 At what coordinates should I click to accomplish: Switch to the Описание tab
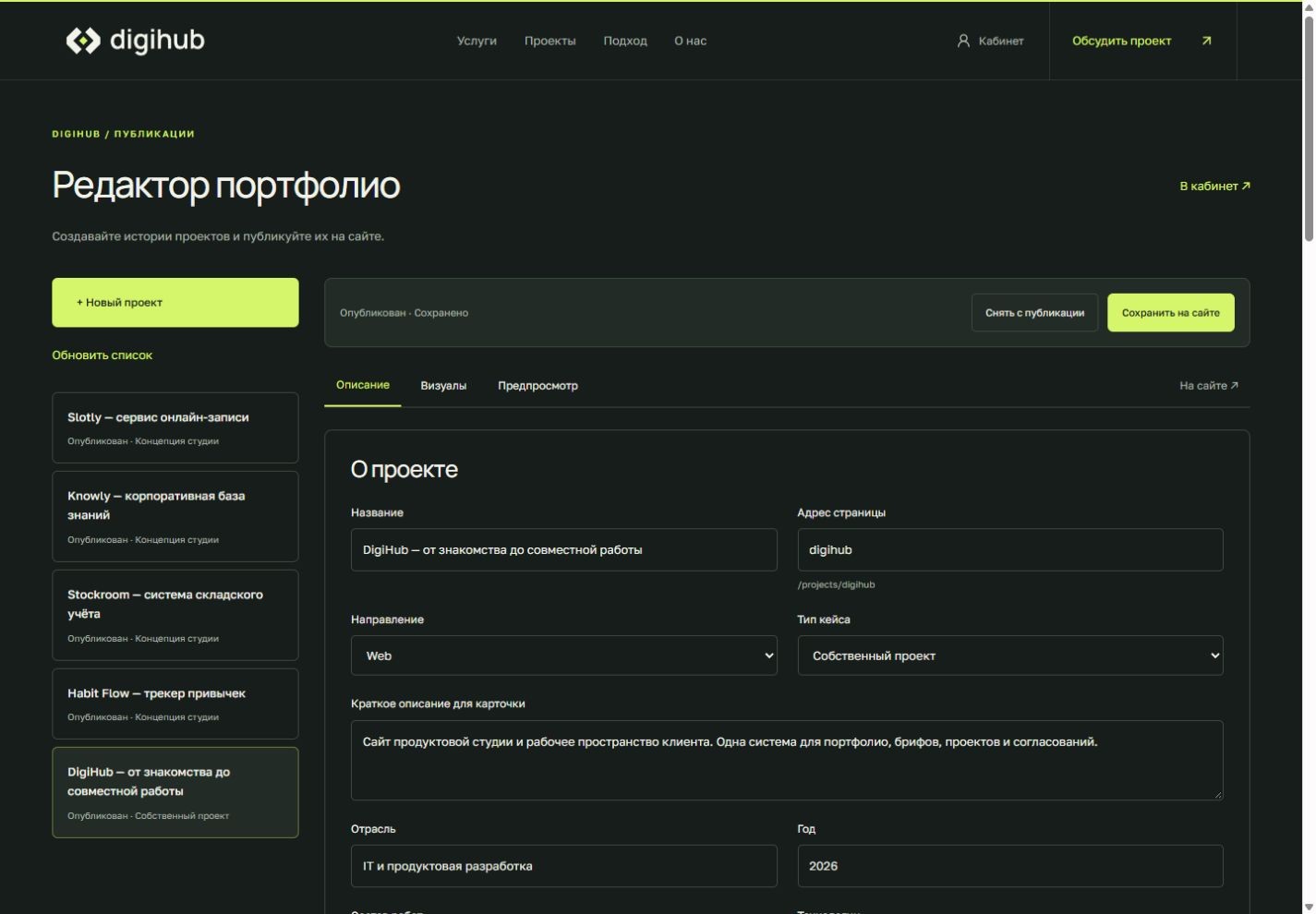(363, 385)
